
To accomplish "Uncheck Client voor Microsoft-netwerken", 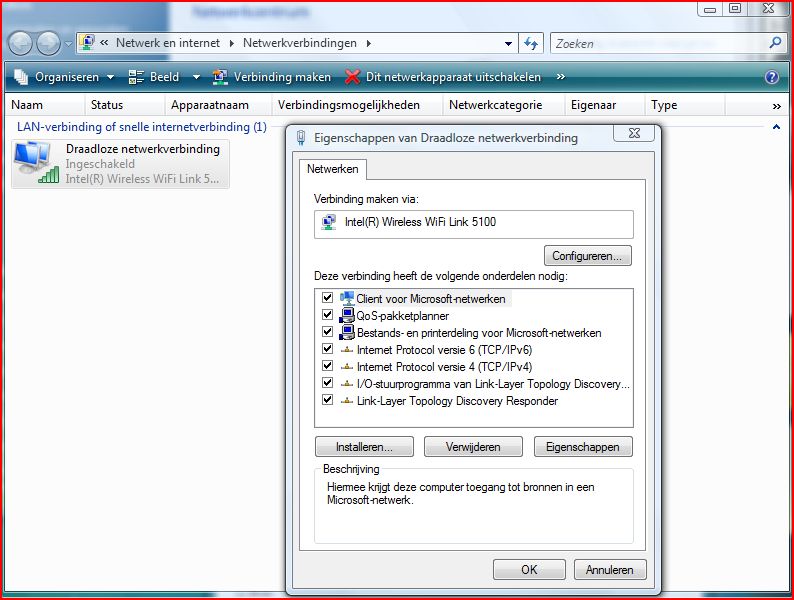I will click(328, 298).
